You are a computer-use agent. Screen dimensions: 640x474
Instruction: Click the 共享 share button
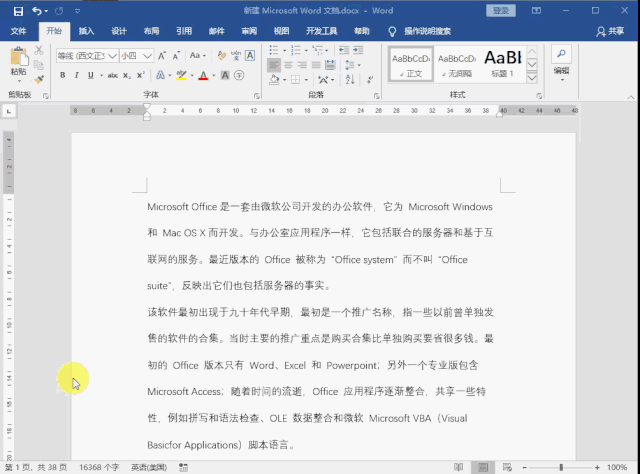610,31
